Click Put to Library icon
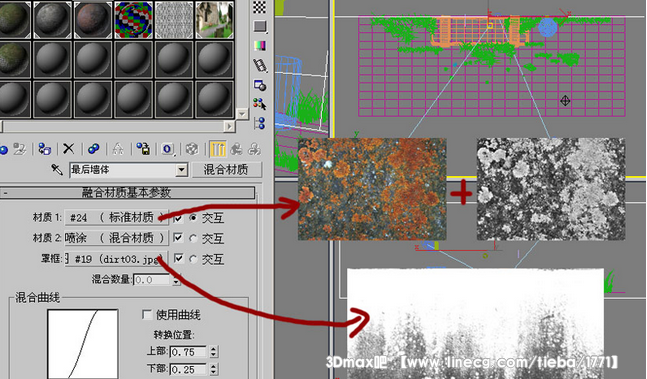The width and height of the screenshot is (647, 379). [x=143, y=149]
